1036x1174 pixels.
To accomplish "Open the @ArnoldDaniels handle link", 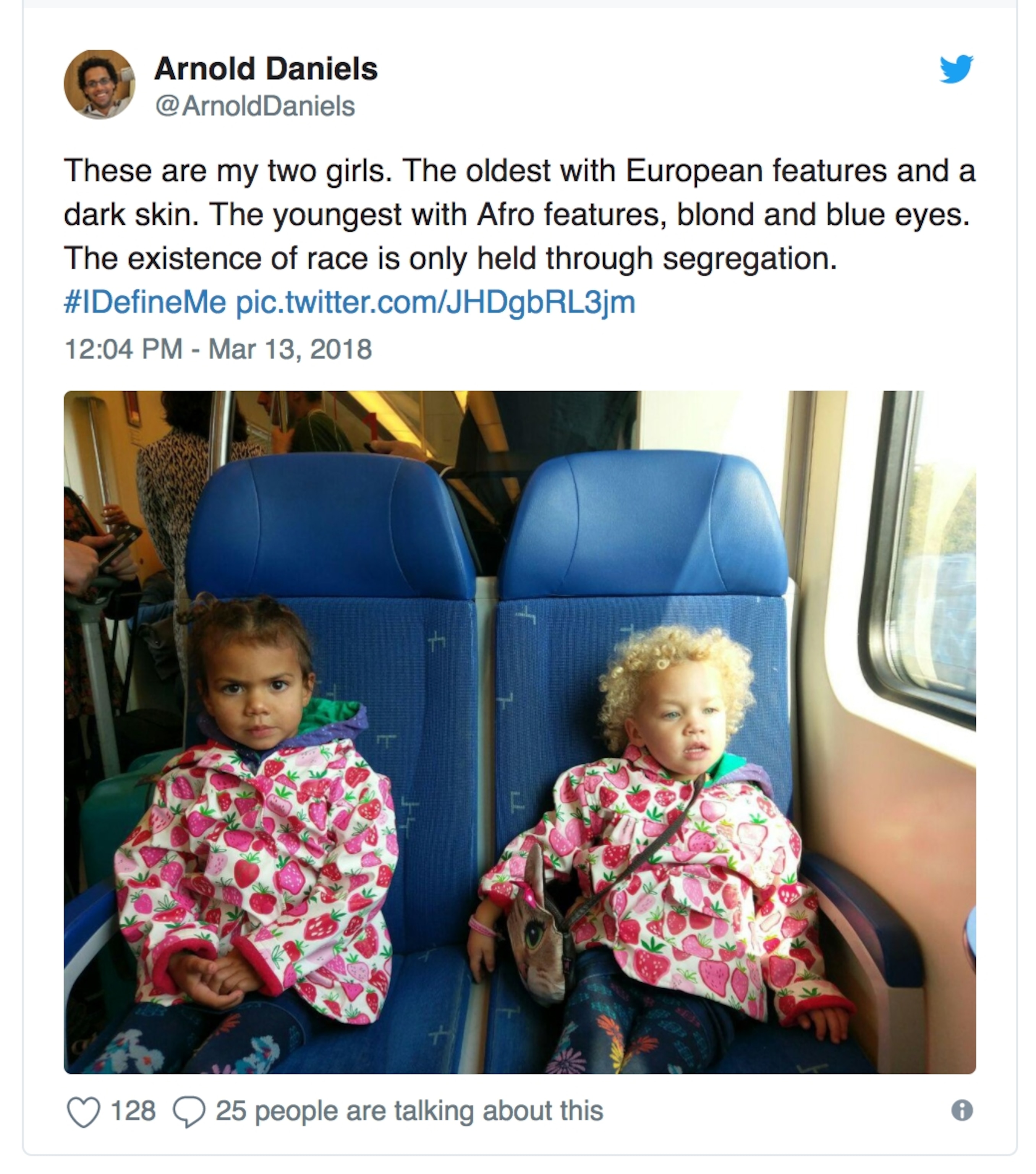I will [x=255, y=106].
